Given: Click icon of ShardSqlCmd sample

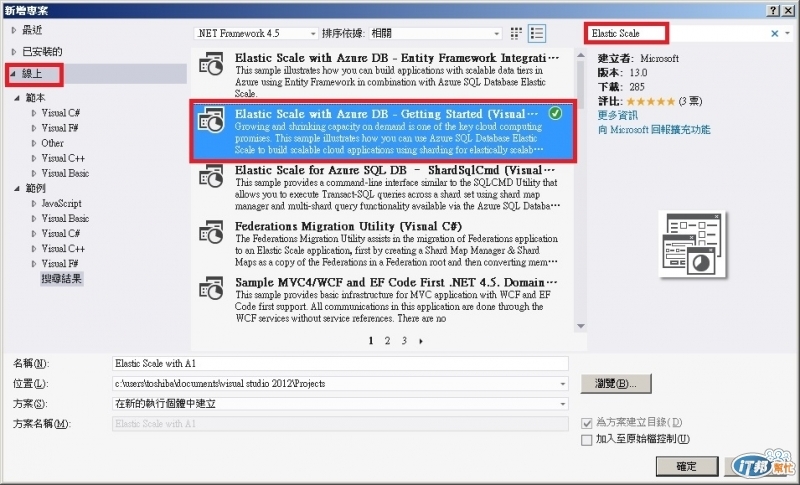Looking at the screenshot, I should coord(211,176).
